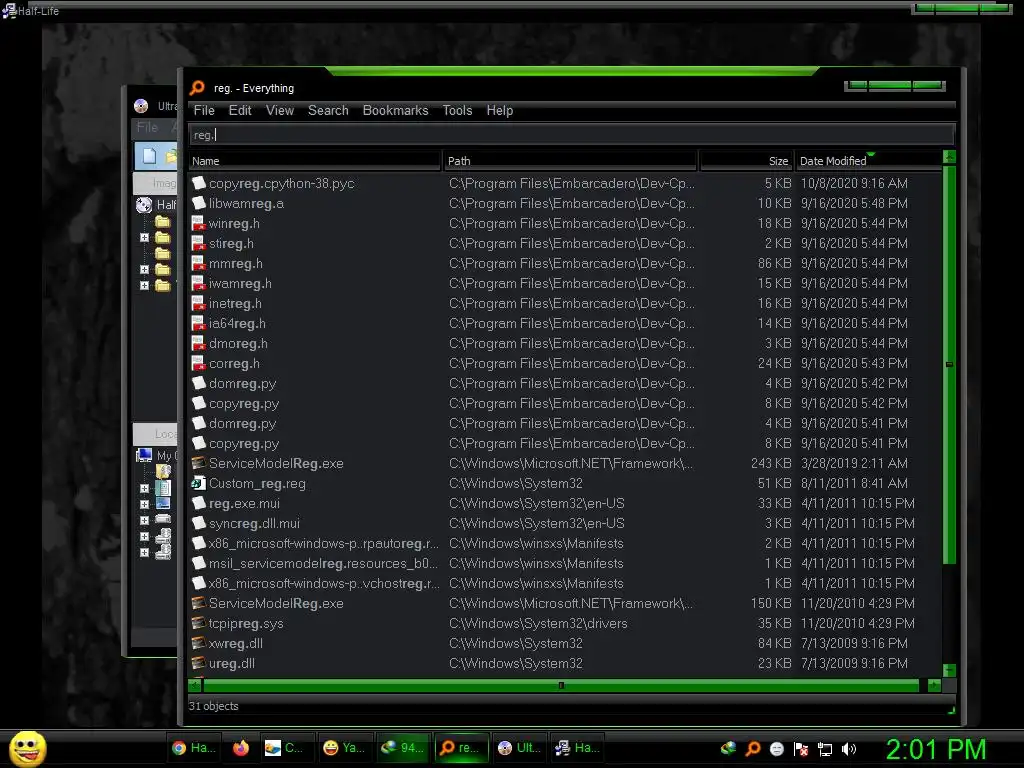
Task: Click the Half CD image icon in UltraISO tree
Action: [144, 205]
